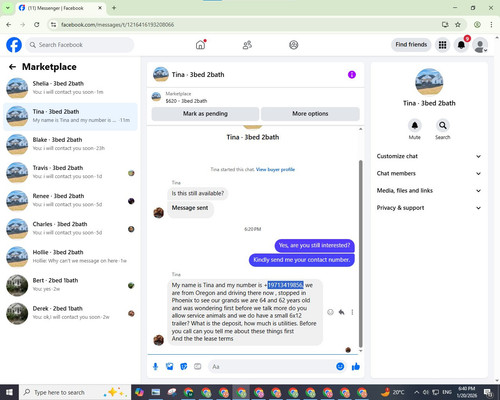500x400 pixels.
Task: Click the chat scrollbar thumb
Action: point(360,253)
